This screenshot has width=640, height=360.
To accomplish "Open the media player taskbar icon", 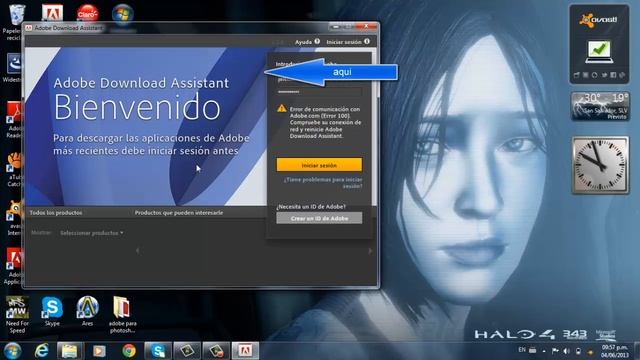I will pos(99,351).
